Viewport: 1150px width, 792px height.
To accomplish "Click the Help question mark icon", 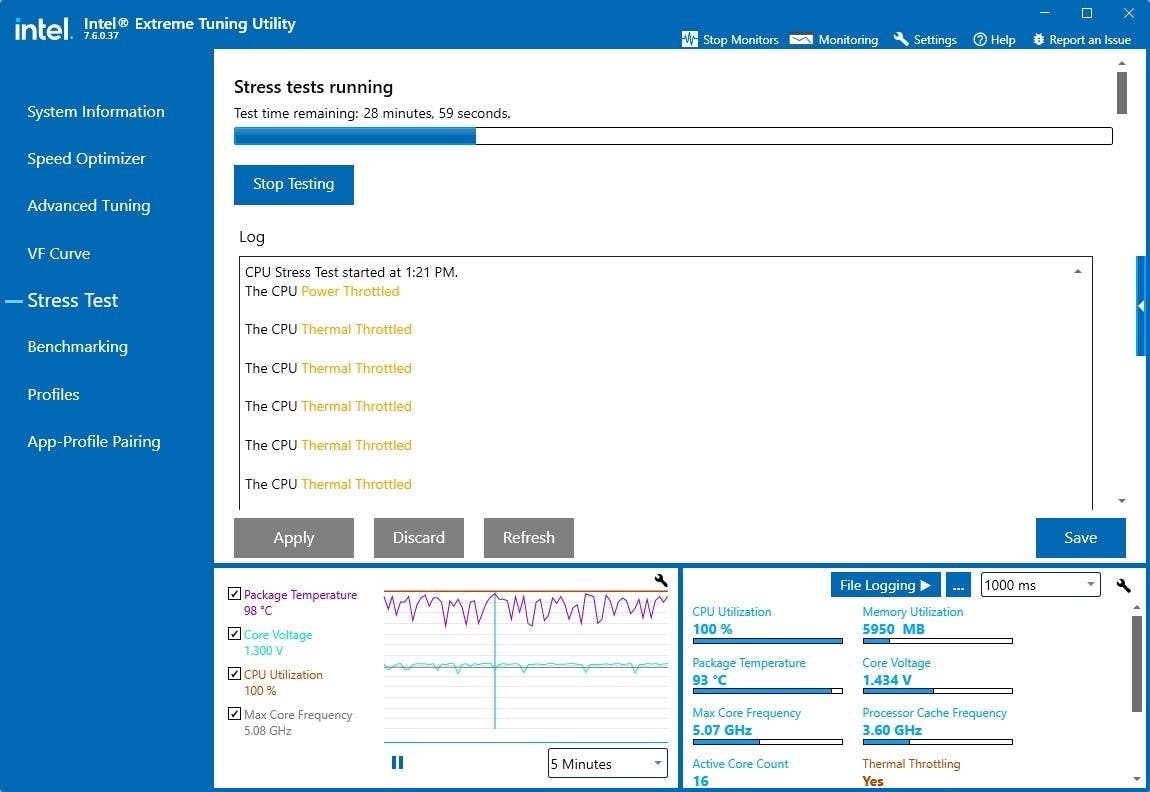I will 980,40.
